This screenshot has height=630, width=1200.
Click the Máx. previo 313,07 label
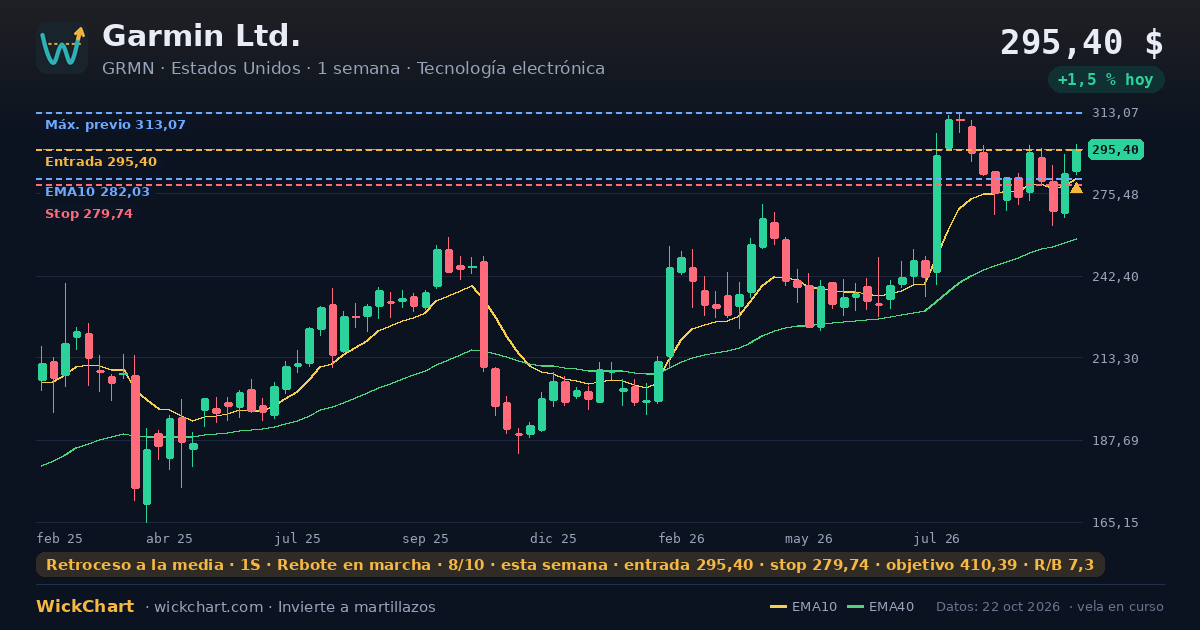(x=115, y=125)
